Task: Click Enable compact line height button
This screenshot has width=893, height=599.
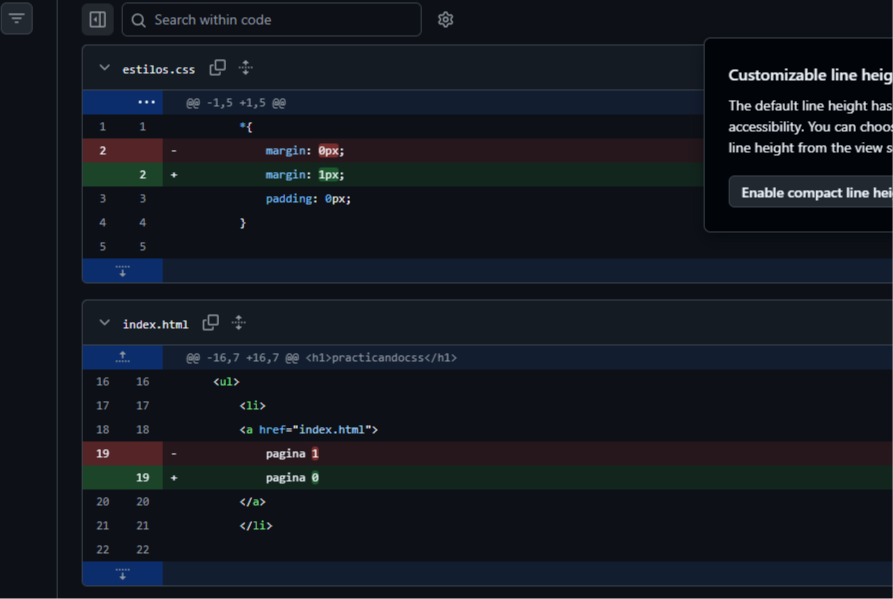Action: (x=812, y=192)
